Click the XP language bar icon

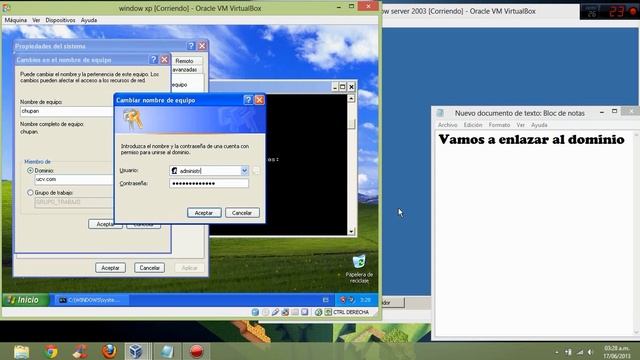point(326,300)
